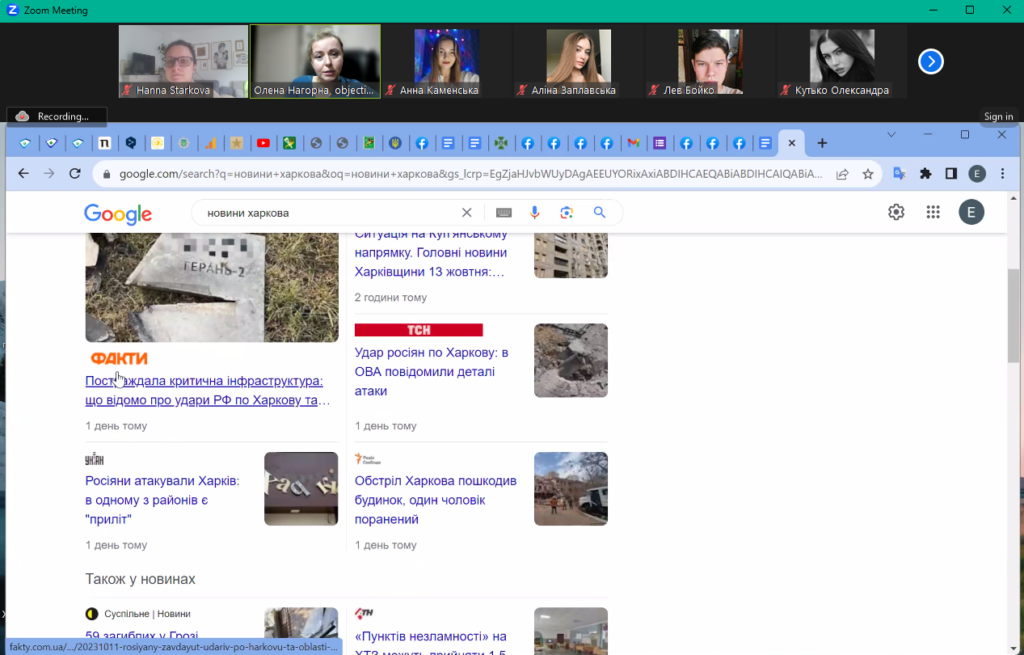Submit search with the magnifier icon
This screenshot has width=1024, height=655.
coord(599,213)
